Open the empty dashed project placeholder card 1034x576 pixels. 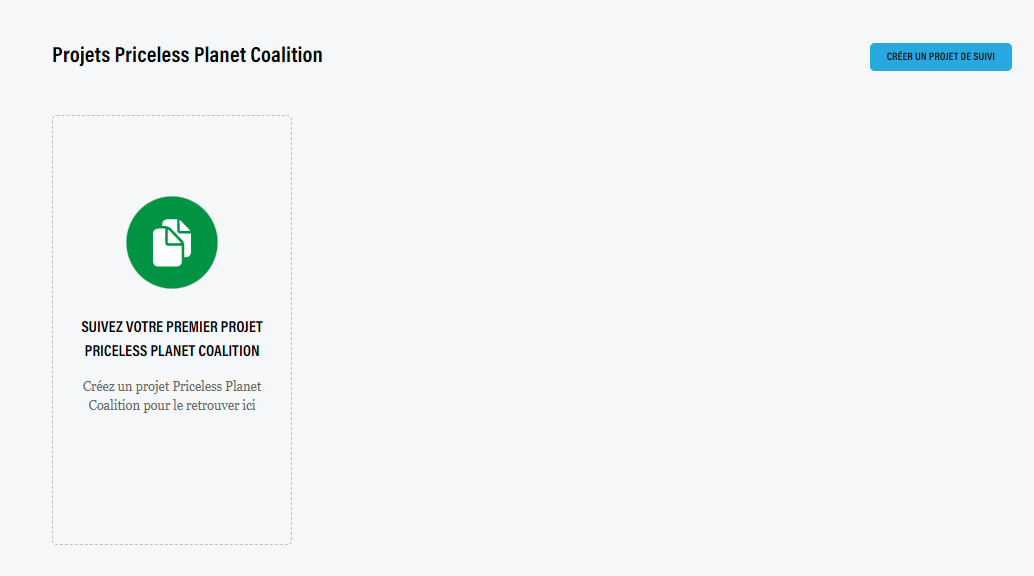[x=172, y=330]
